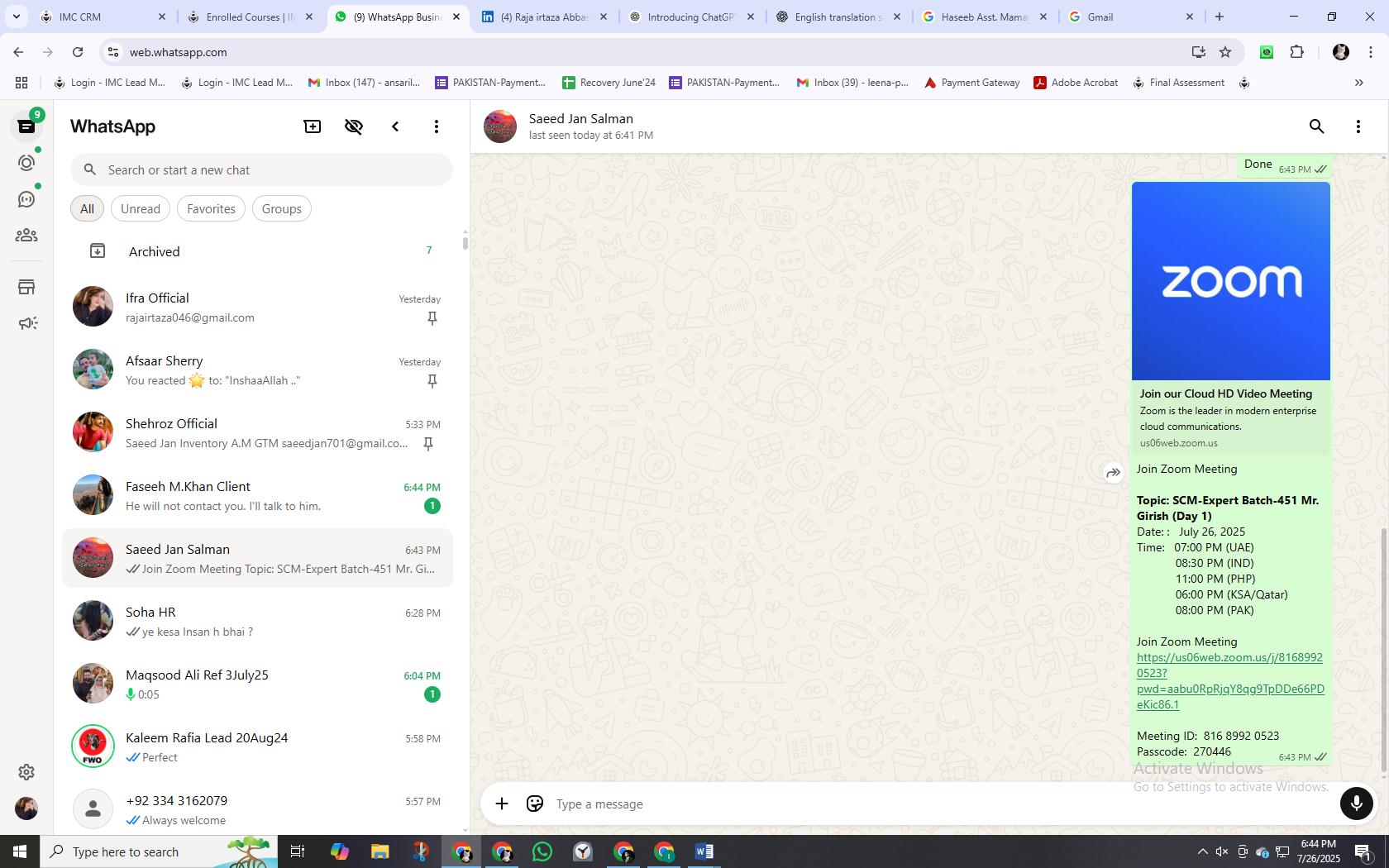Open Channels icon in WhatsApp sidebar

(26, 199)
